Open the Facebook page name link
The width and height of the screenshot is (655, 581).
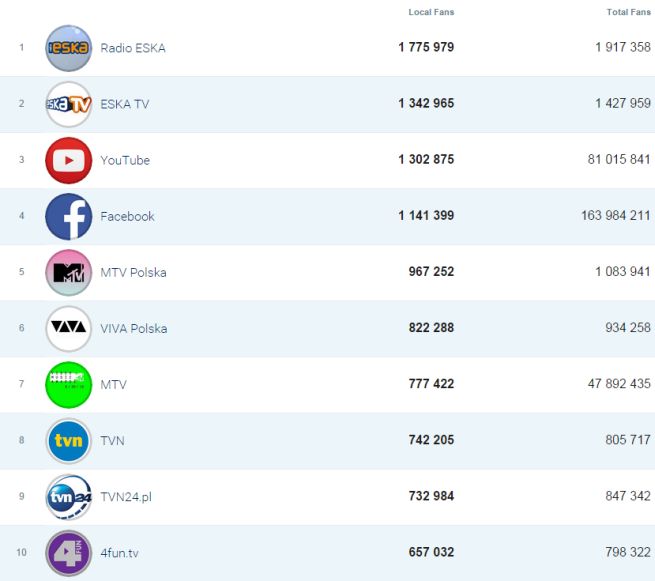click(127, 216)
